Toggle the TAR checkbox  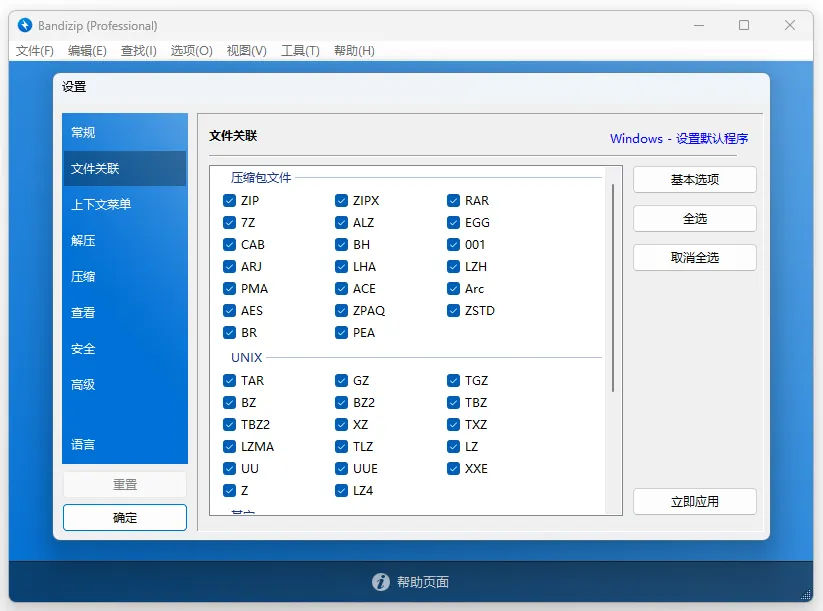[229, 381]
